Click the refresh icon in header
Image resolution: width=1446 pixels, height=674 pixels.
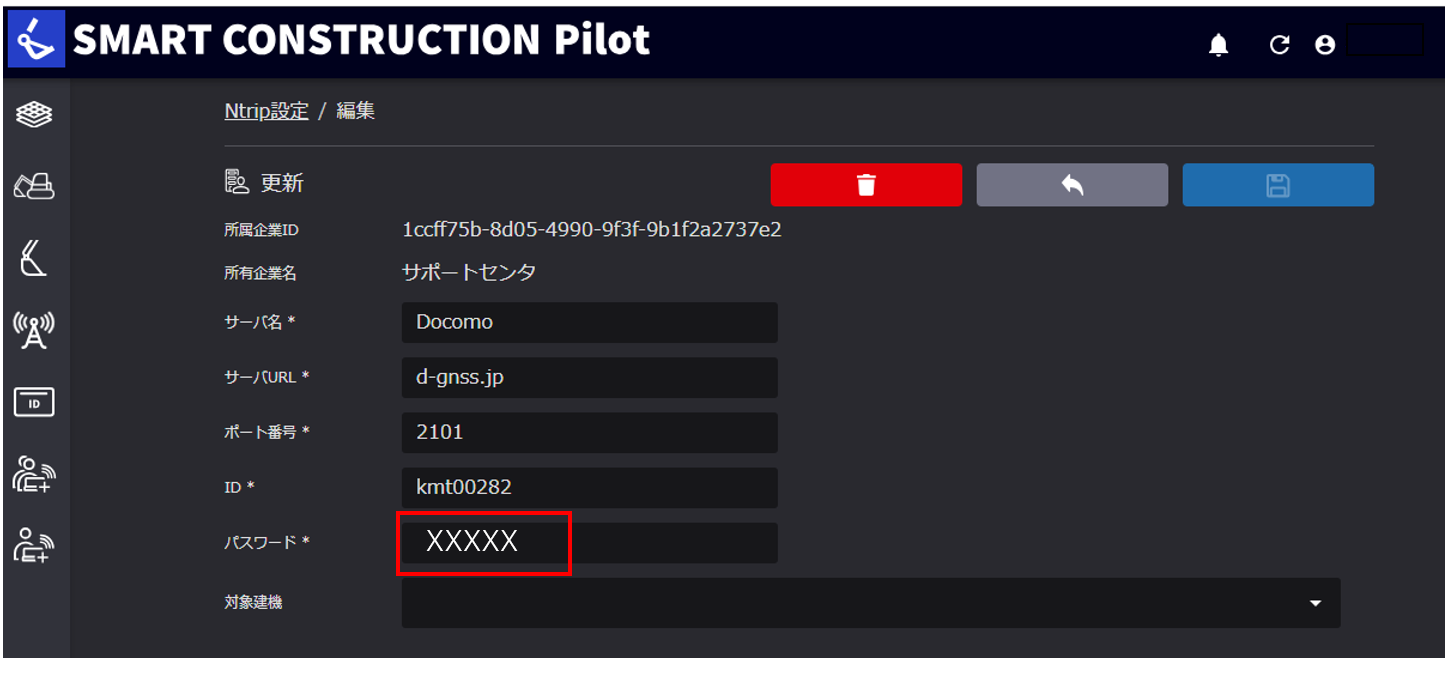tap(1279, 45)
